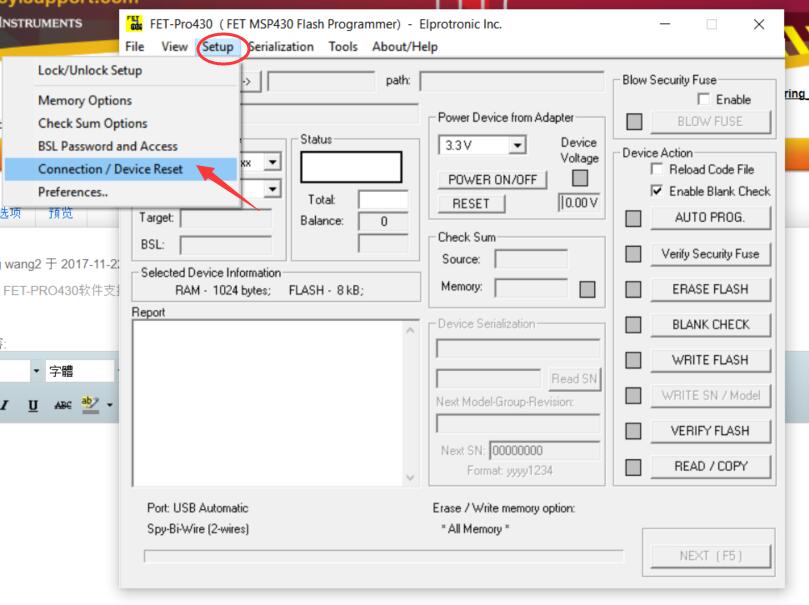Open the View menu
The image size is (809, 605).
click(174, 47)
